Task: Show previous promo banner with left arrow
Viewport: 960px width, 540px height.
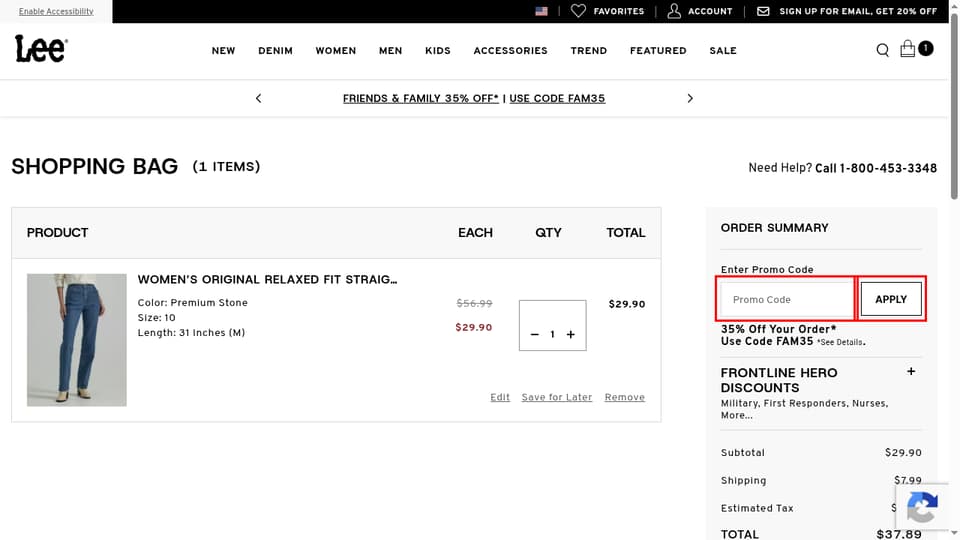Action: click(258, 98)
